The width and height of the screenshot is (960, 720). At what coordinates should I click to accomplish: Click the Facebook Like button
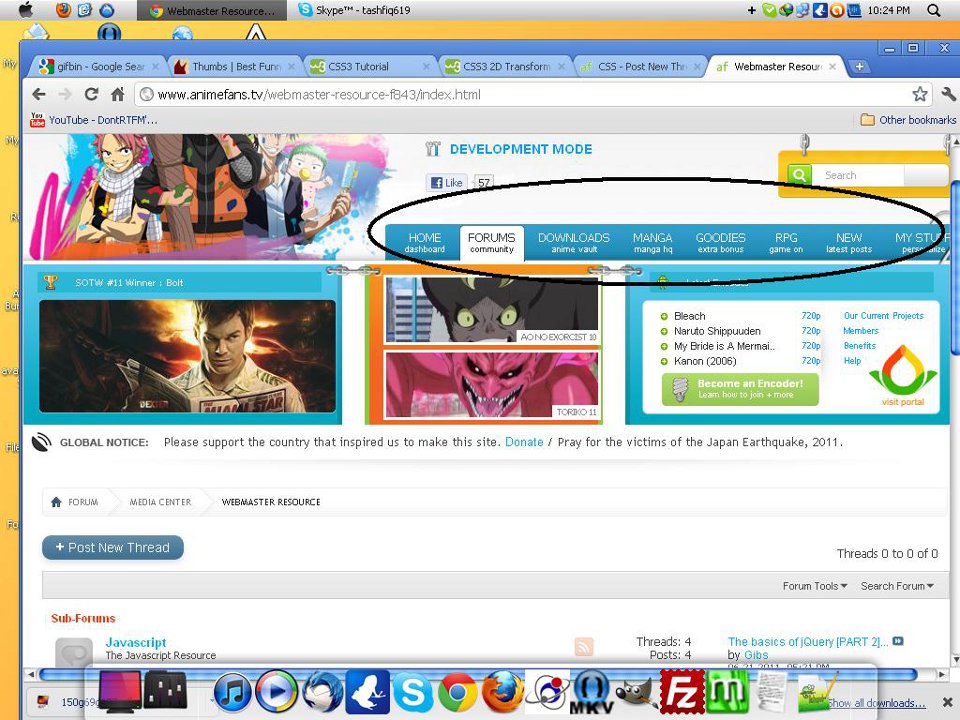pos(447,182)
